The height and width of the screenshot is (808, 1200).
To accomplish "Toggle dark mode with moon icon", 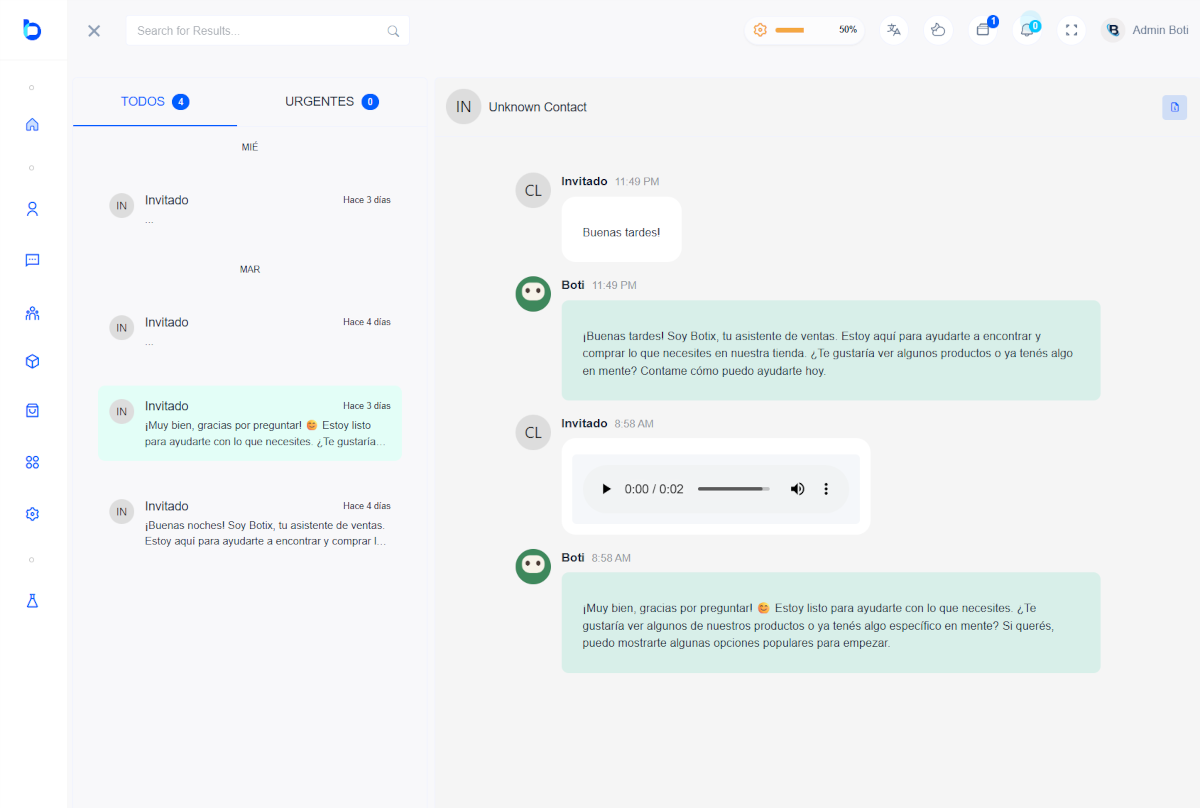I will tap(938, 30).
